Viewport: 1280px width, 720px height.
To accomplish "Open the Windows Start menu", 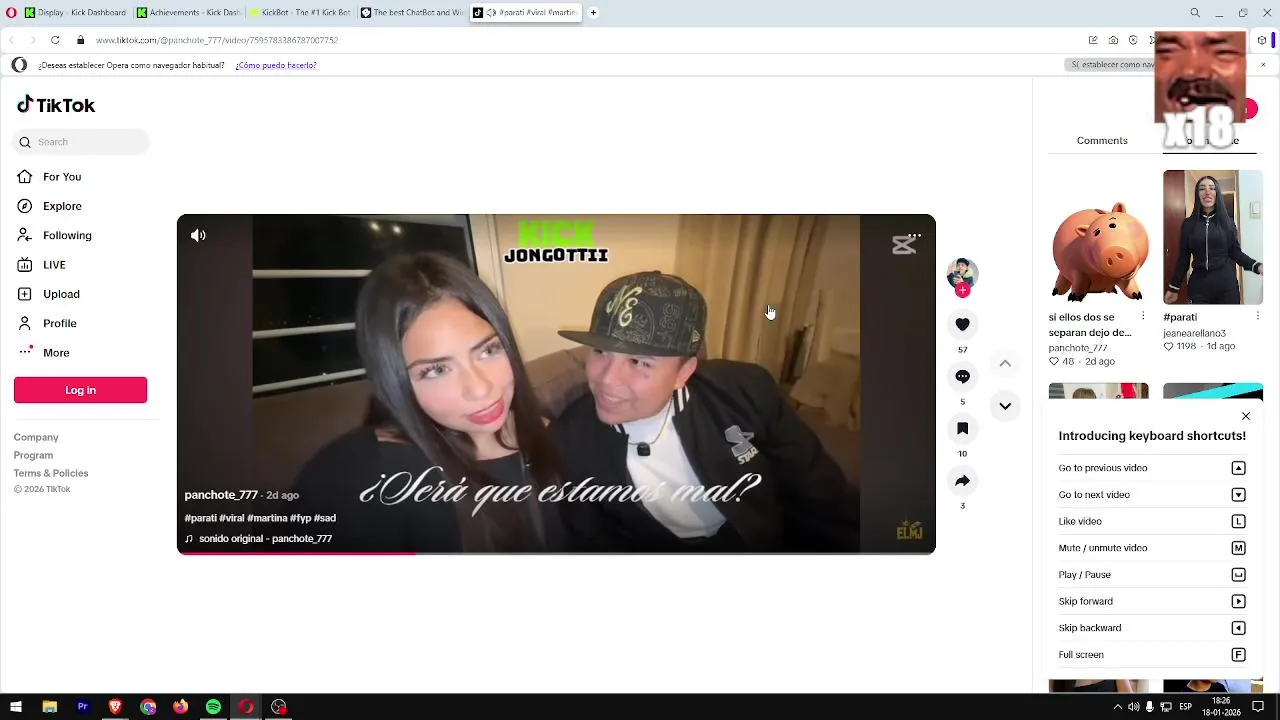I will coord(16,707).
